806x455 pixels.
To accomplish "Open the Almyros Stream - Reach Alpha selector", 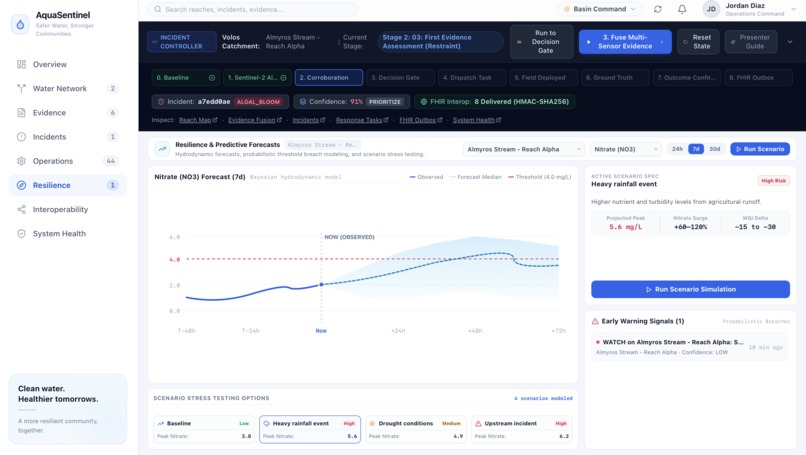I will (524, 149).
